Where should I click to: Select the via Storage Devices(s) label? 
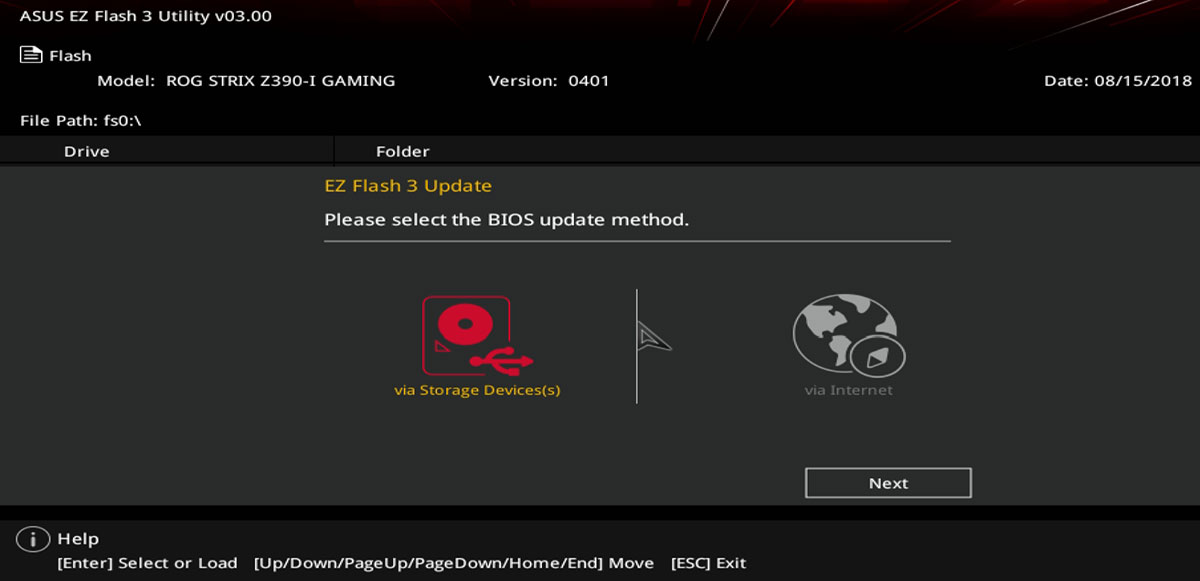(477, 390)
